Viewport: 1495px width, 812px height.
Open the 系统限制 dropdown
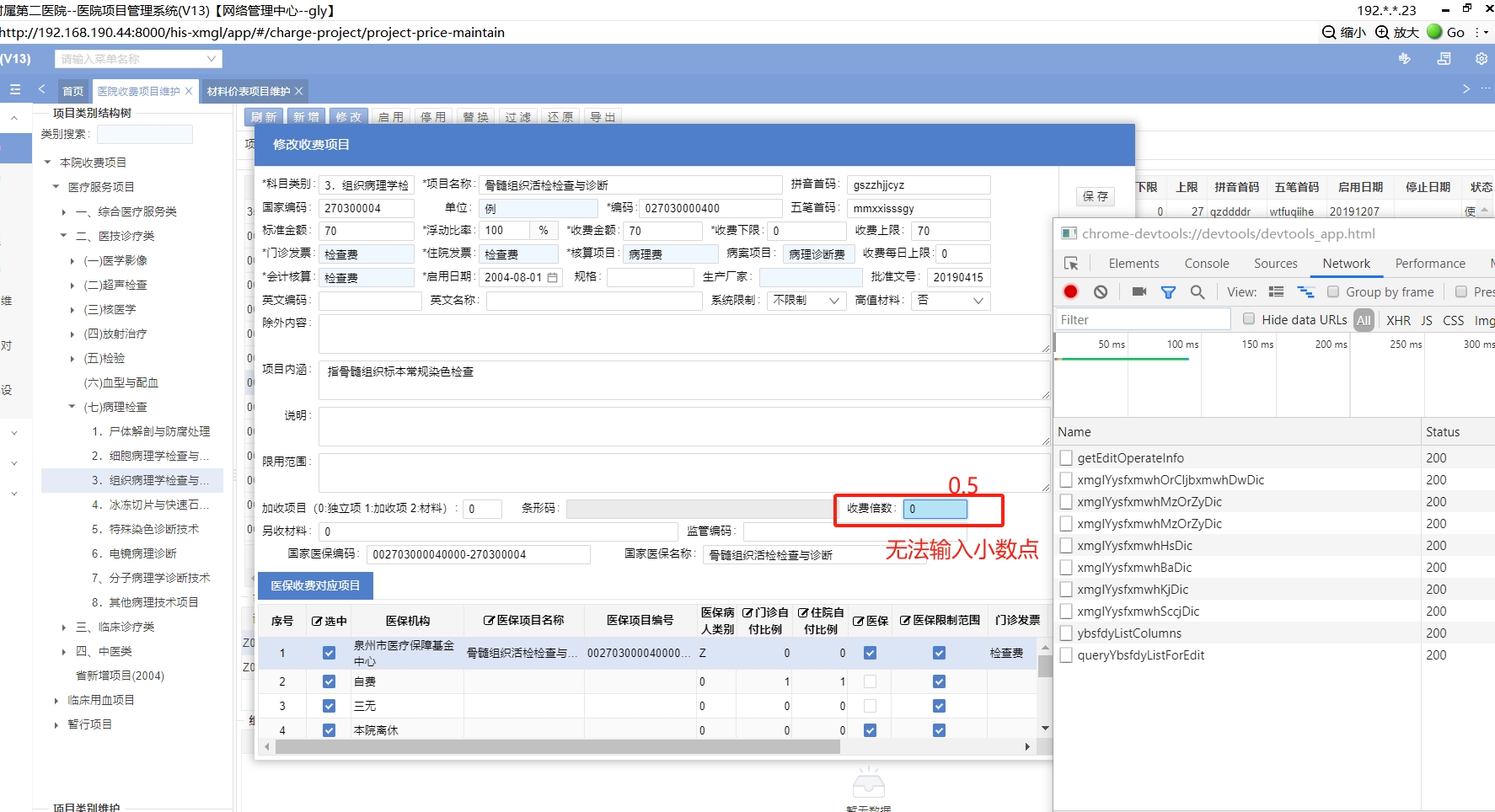[x=806, y=301]
